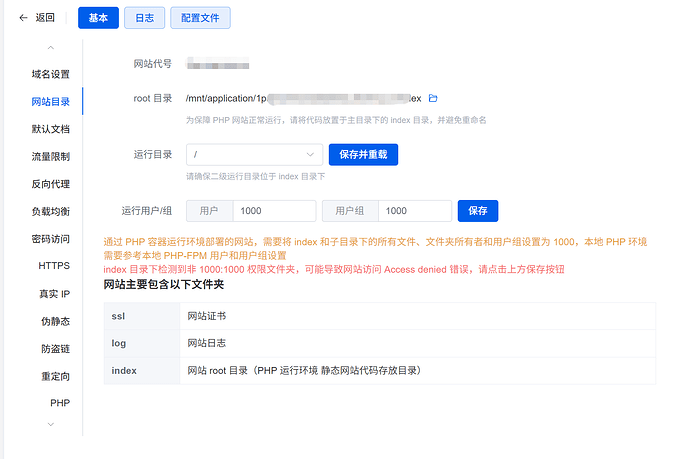Click the back arrow 返回

tap(37, 18)
